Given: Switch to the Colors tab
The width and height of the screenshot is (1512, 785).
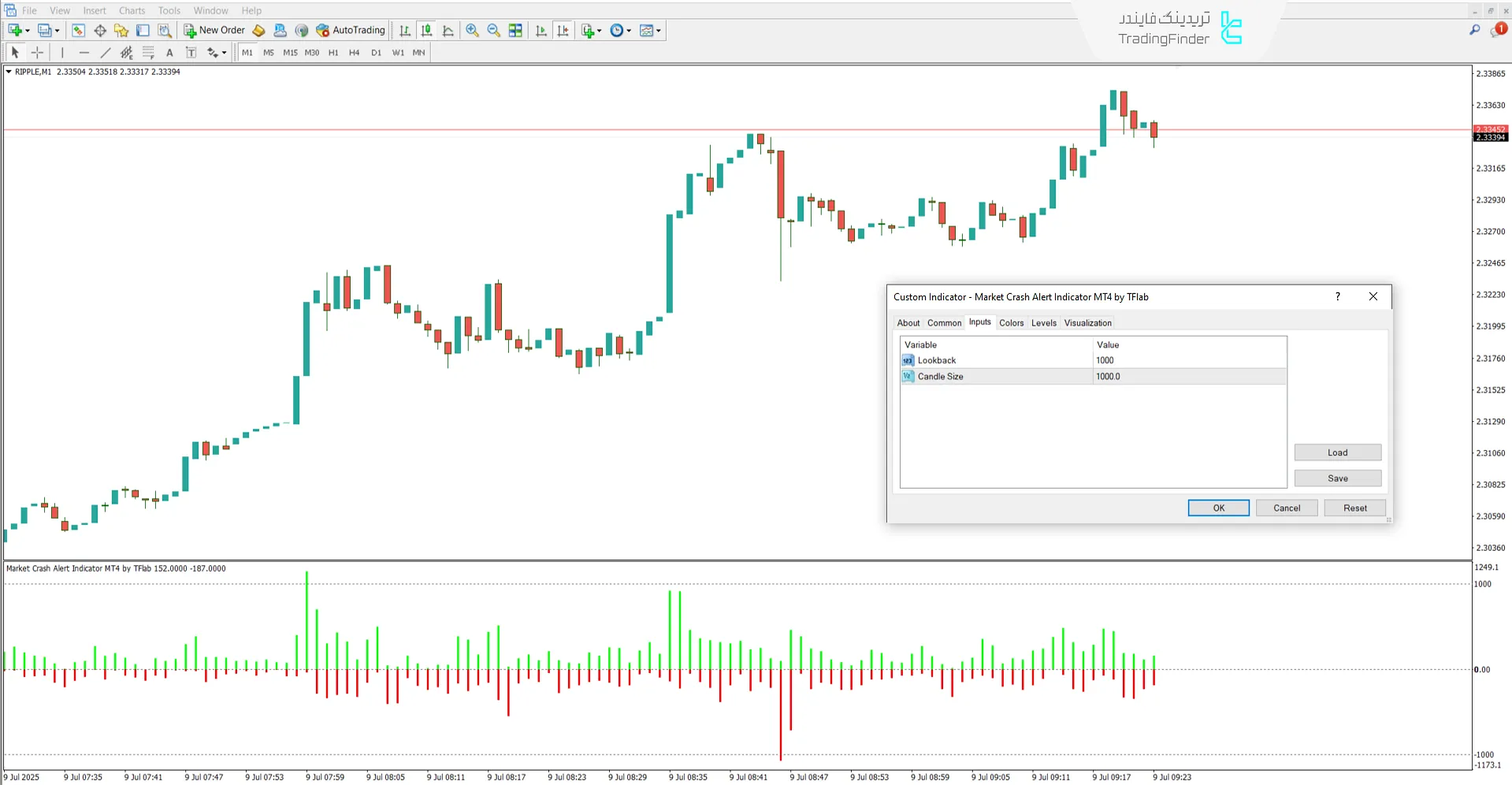Looking at the screenshot, I should 1011,322.
